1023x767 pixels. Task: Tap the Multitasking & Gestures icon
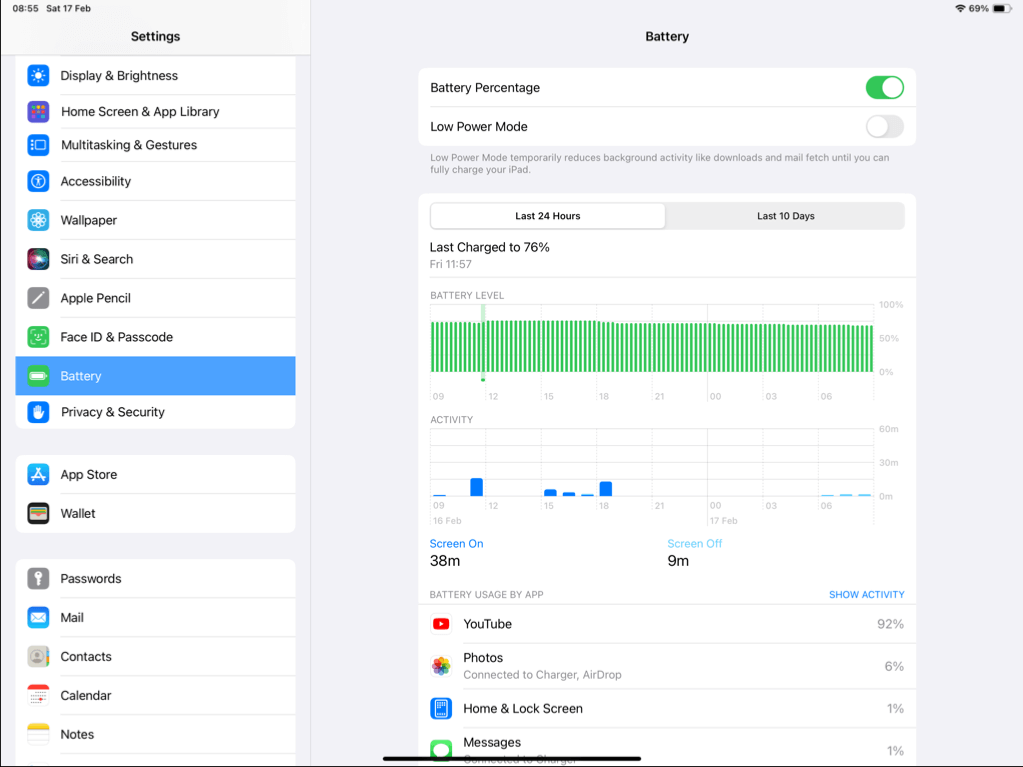point(38,145)
